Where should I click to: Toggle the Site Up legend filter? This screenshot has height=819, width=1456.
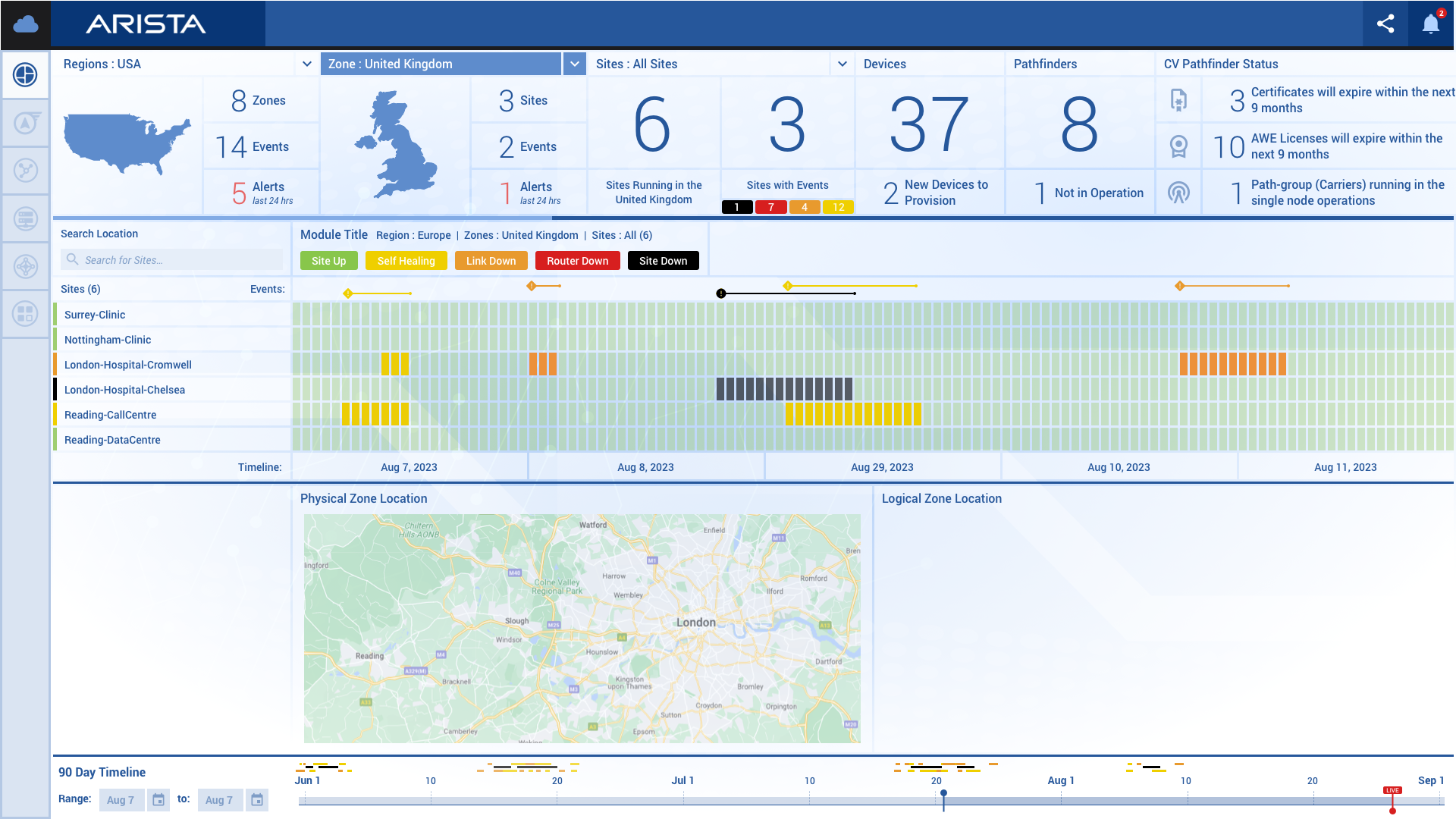coord(328,261)
